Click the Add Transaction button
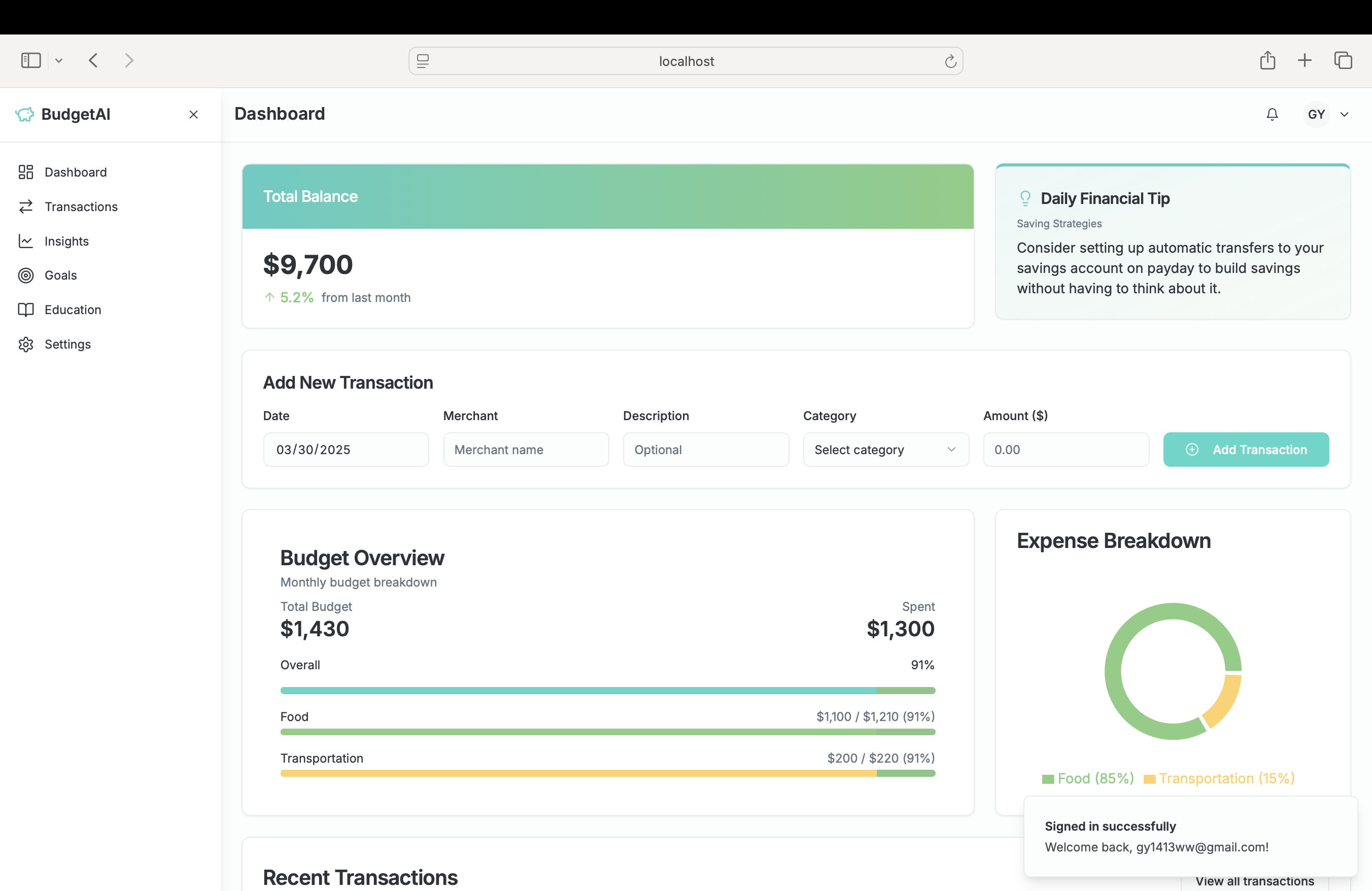 (1245, 450)
